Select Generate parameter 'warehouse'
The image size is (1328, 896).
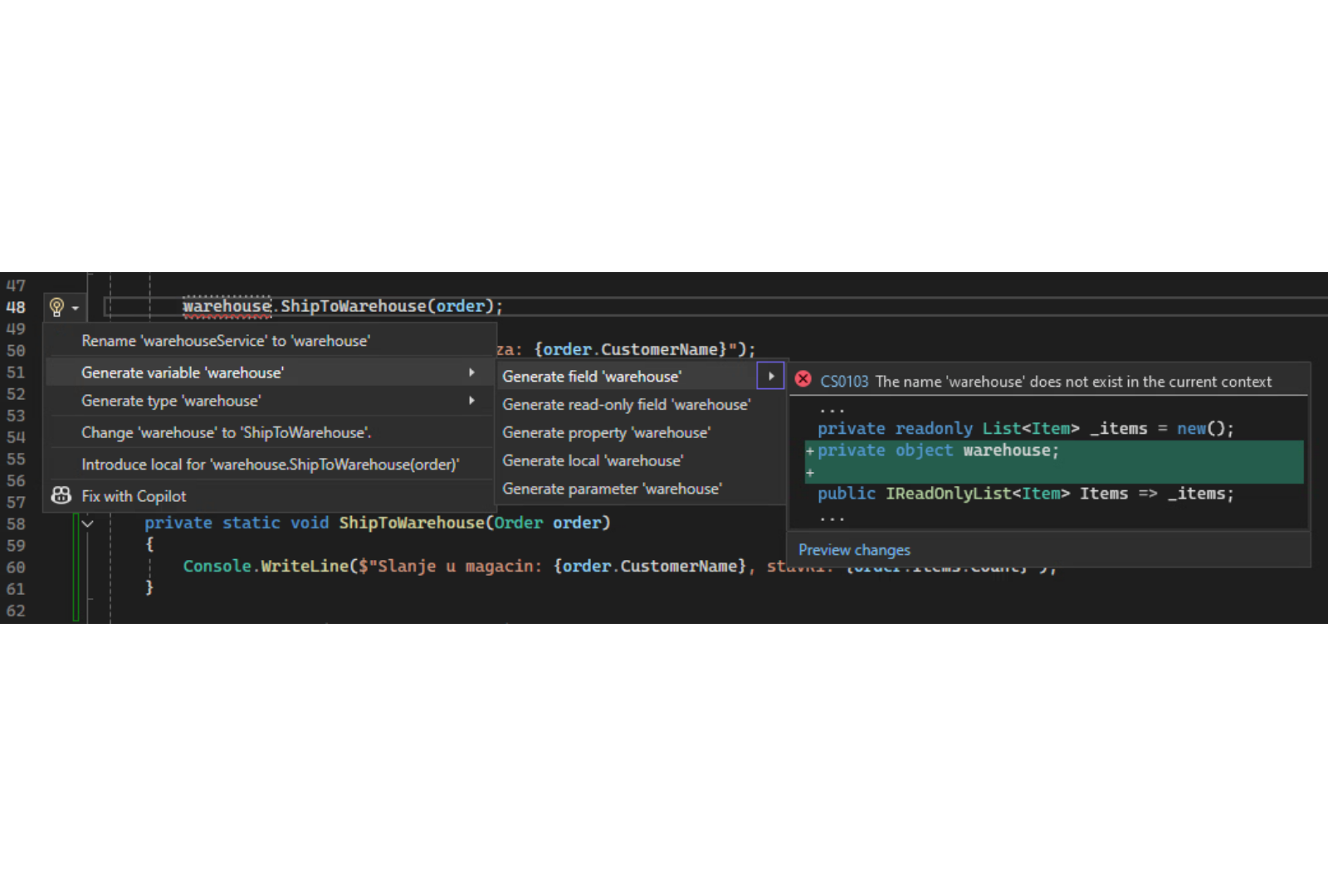pos(612,489)
